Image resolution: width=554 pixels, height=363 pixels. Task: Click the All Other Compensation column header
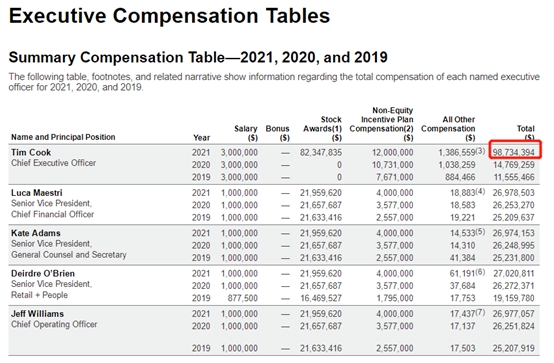click(x=448, y=129)
